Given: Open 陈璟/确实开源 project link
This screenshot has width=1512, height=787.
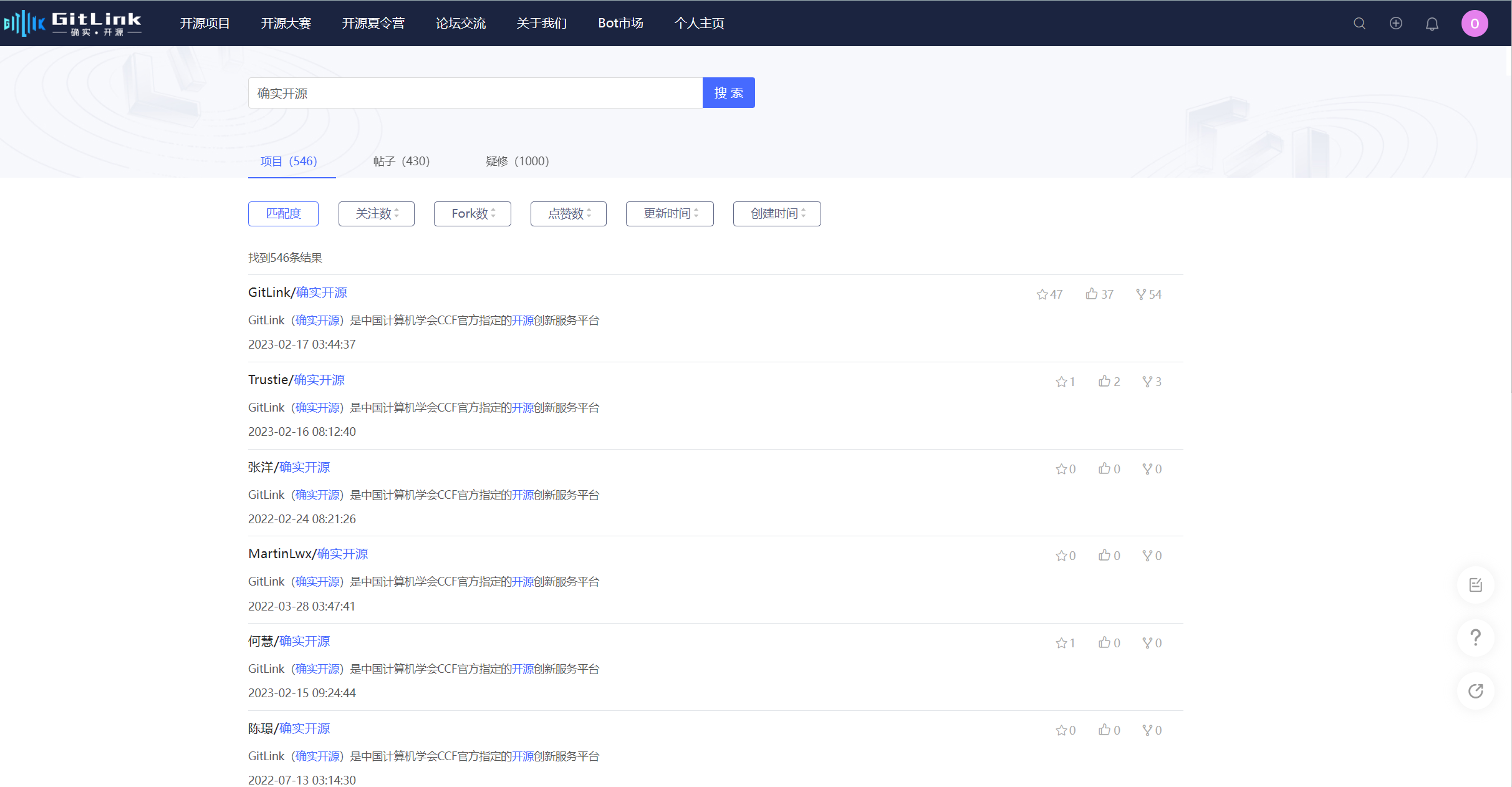Looking at the screenshot, I should [289, 728].
